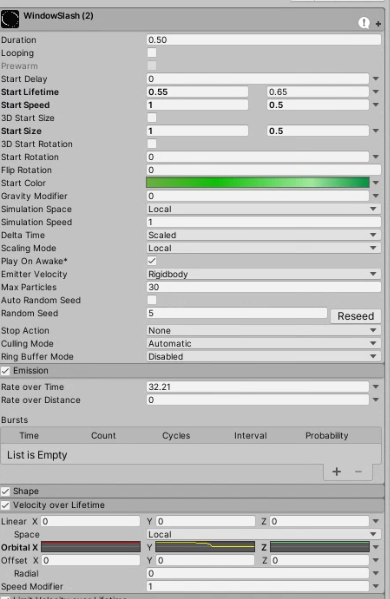Click the Offset Z field

tap(320, 560)
